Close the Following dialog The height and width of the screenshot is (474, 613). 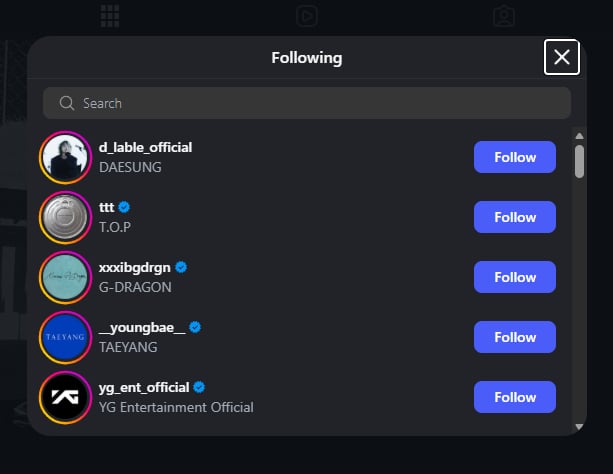point(561,57)
